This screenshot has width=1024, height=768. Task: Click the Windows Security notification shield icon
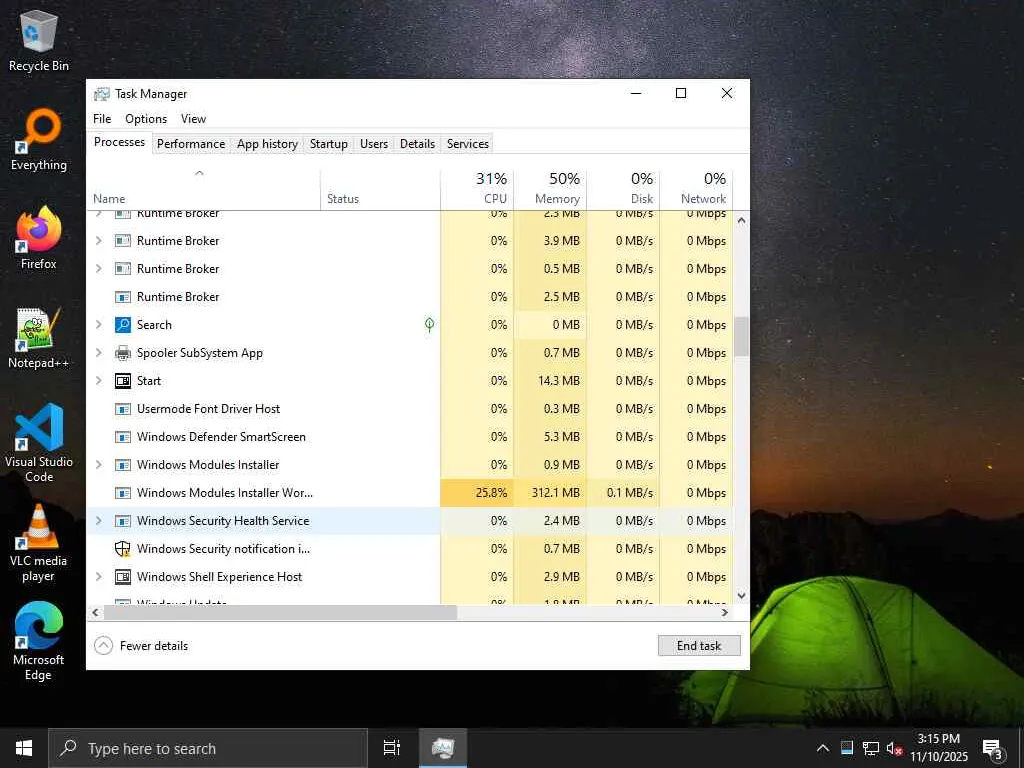(123, 549)
